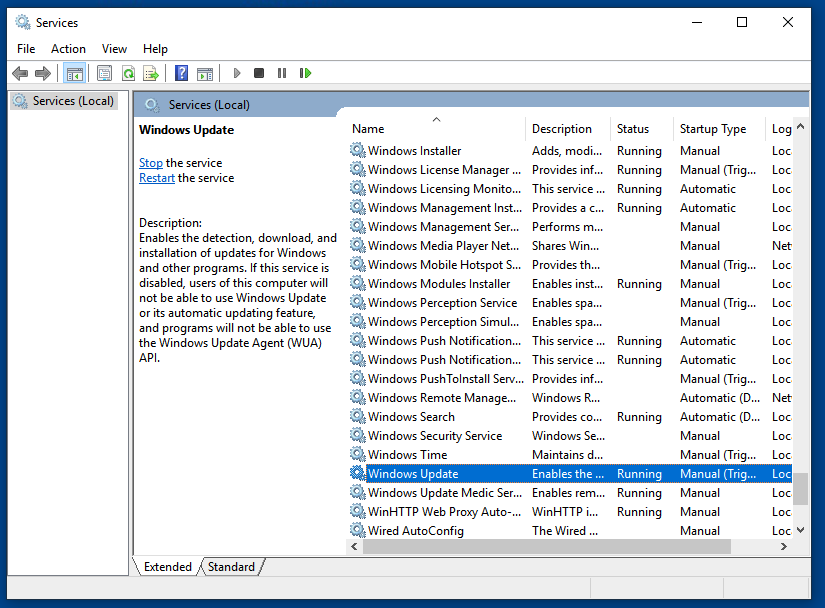This screenshot has height=608, width=825.
Task: Click the Stop the service link
Action: tap(151, 163)
